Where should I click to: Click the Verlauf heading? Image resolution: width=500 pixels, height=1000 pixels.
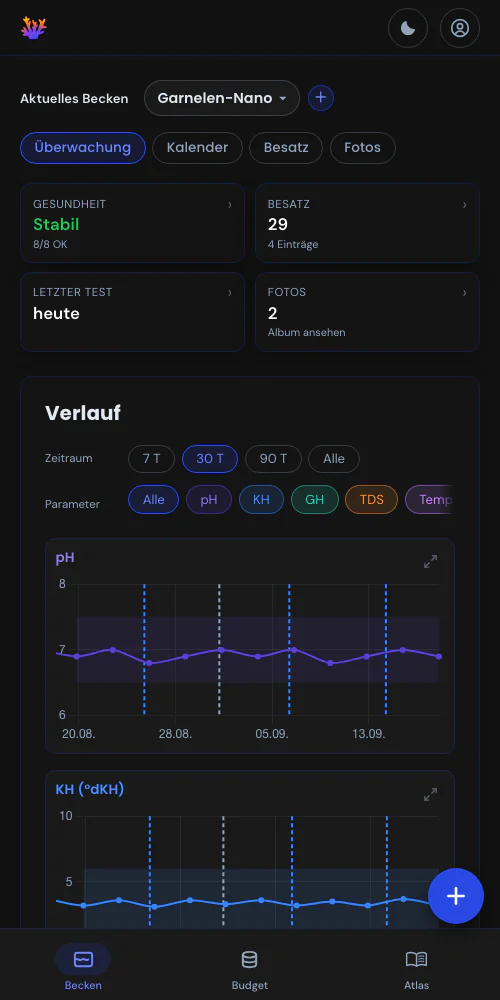click(x=83, y=413)
